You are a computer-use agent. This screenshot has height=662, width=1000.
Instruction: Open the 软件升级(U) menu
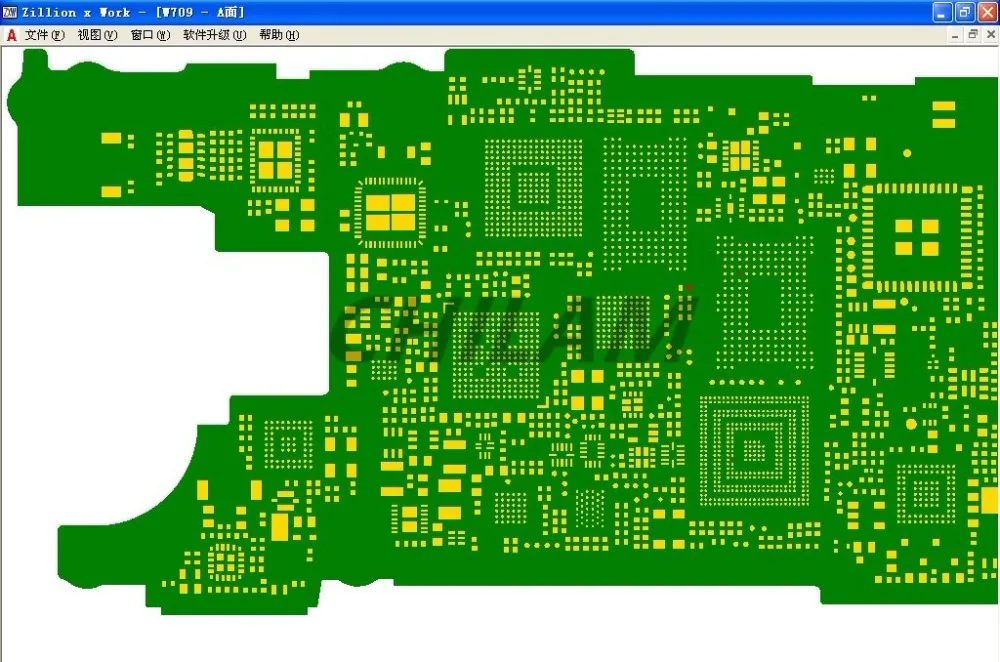point(215,35)
